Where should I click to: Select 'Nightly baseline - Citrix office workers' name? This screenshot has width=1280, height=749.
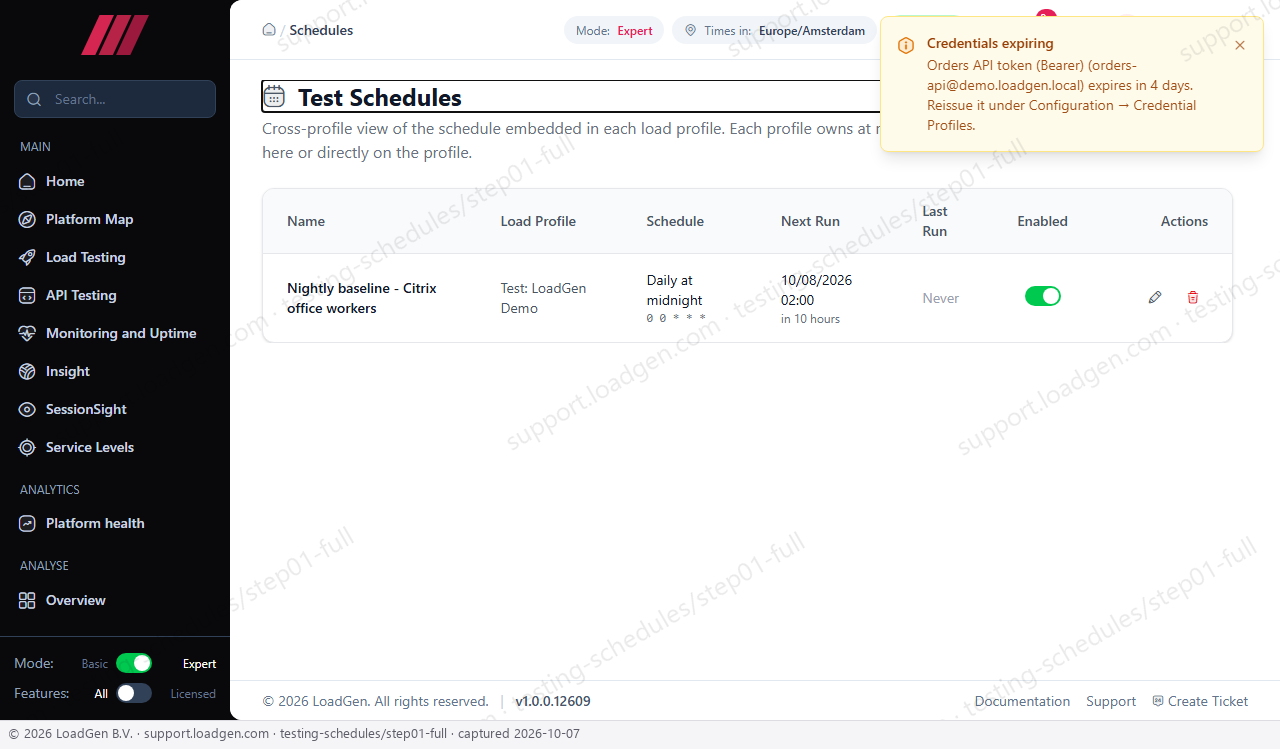pos(362,298)
